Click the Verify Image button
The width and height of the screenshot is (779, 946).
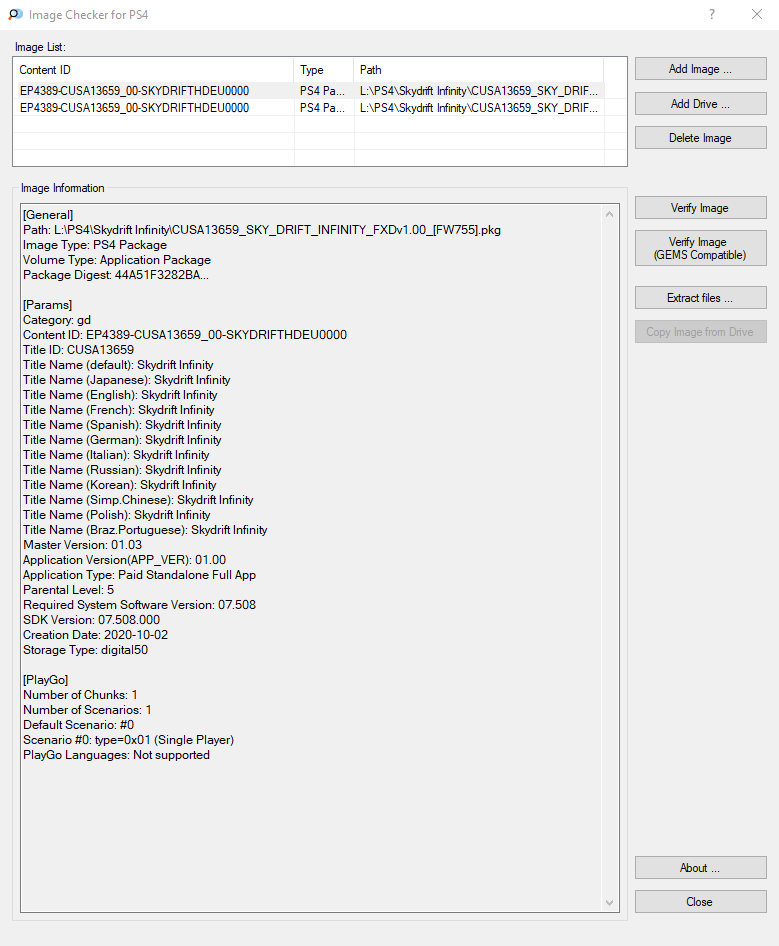click(701, 208)
